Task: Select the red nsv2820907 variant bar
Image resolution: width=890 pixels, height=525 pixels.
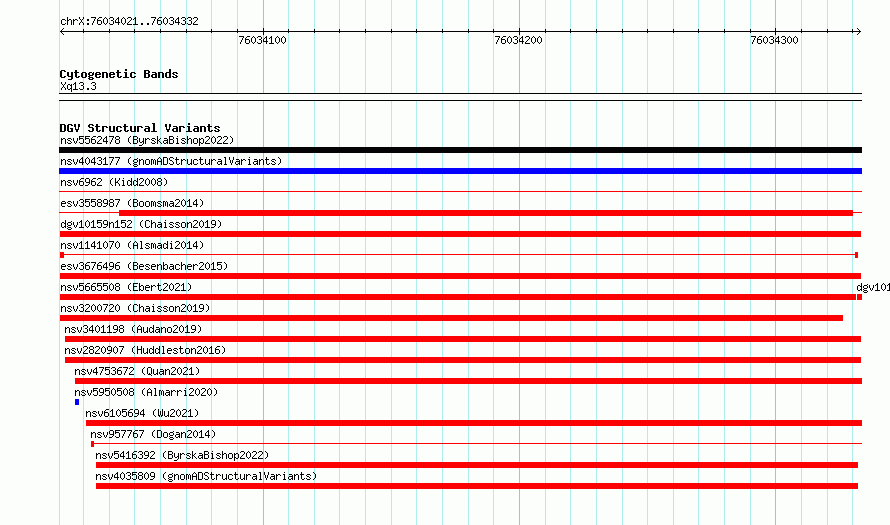Action: coord(463,360)
